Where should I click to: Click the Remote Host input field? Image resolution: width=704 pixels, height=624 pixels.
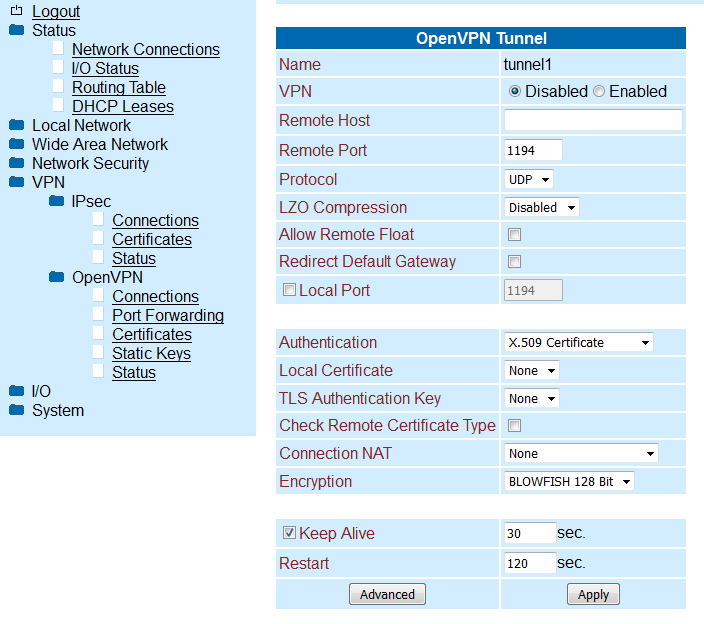click(593, 120)
